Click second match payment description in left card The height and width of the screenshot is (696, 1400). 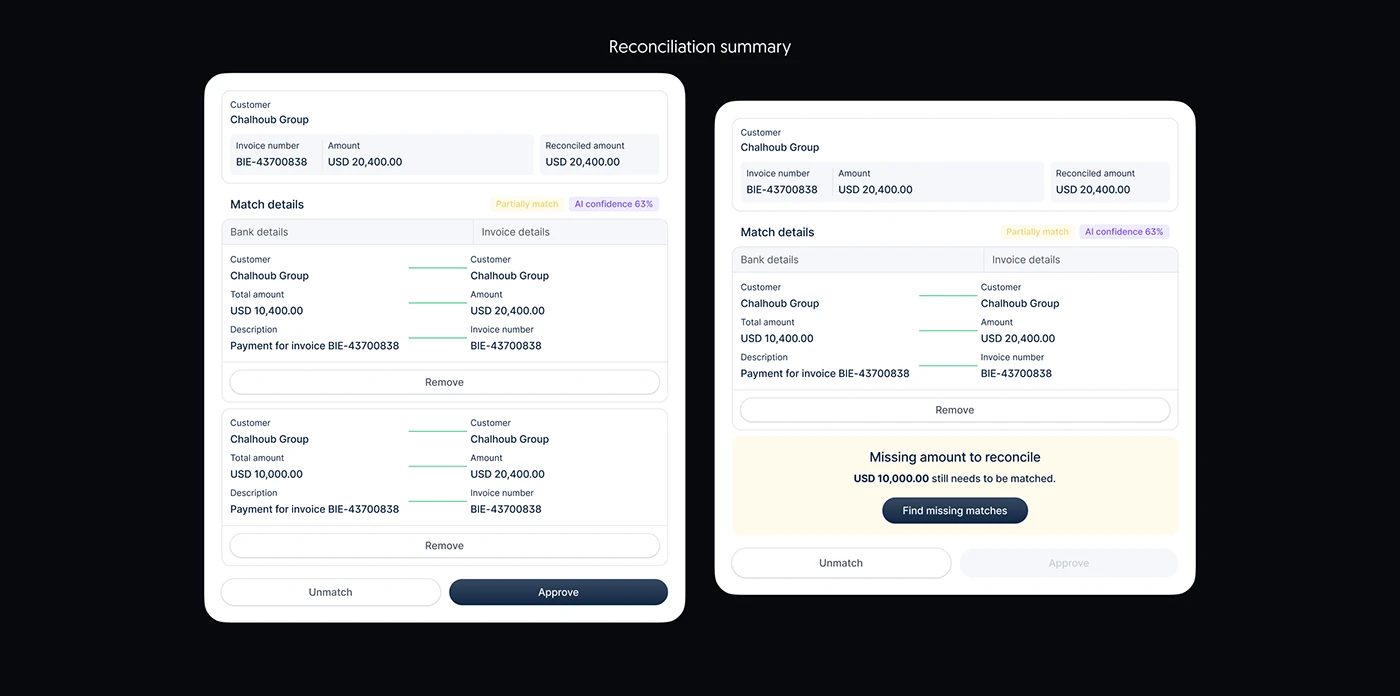click(314, 510)
